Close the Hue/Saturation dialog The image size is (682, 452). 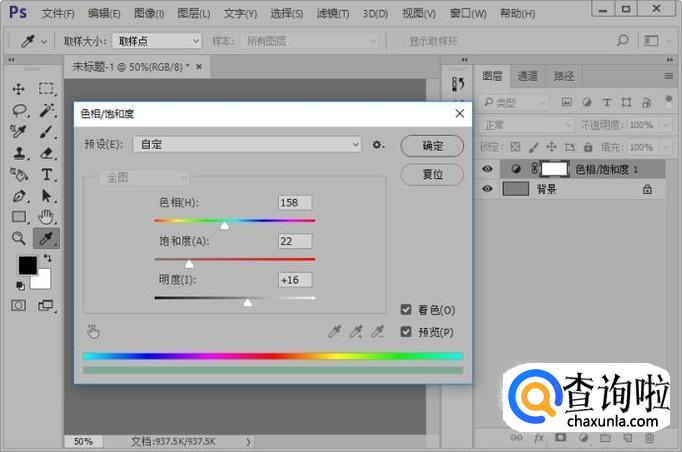coord(459,114)
